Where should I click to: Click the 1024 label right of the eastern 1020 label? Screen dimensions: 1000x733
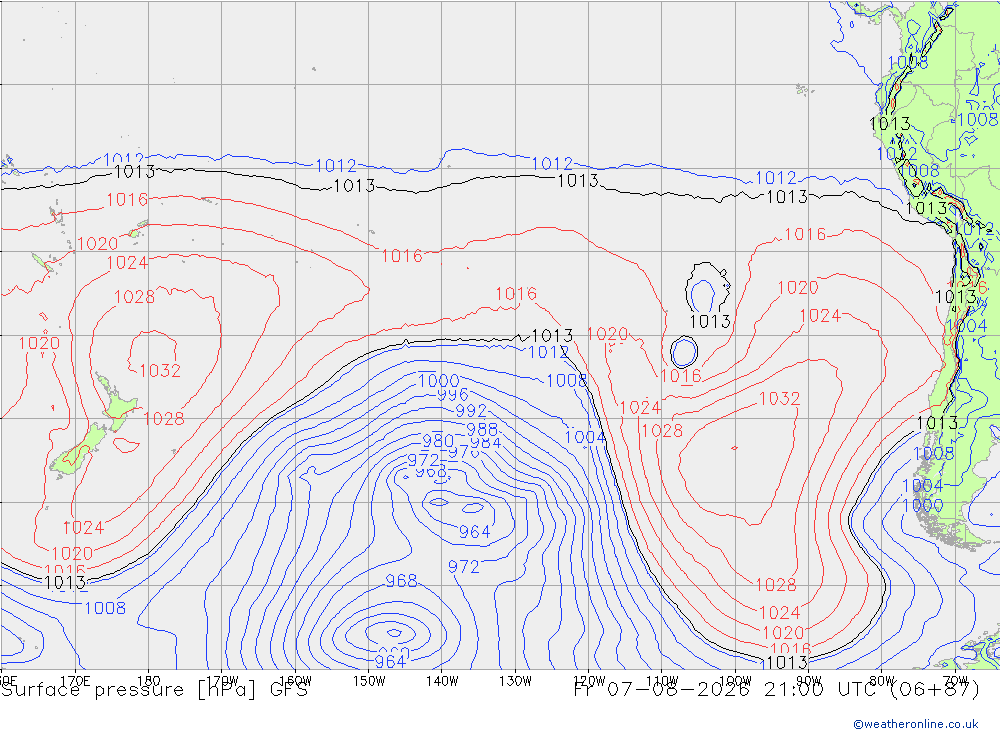point(820,316)
